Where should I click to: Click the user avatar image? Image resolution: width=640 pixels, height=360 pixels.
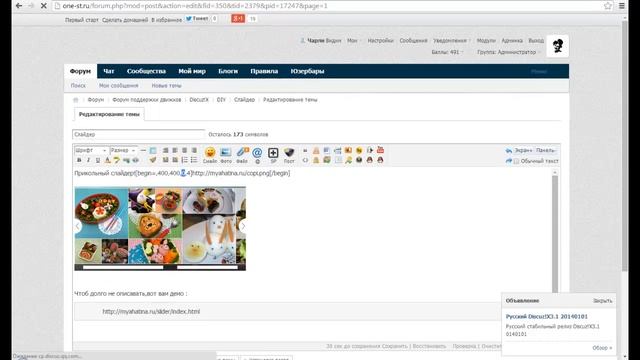pyautogui.click(x=558, y=46)
